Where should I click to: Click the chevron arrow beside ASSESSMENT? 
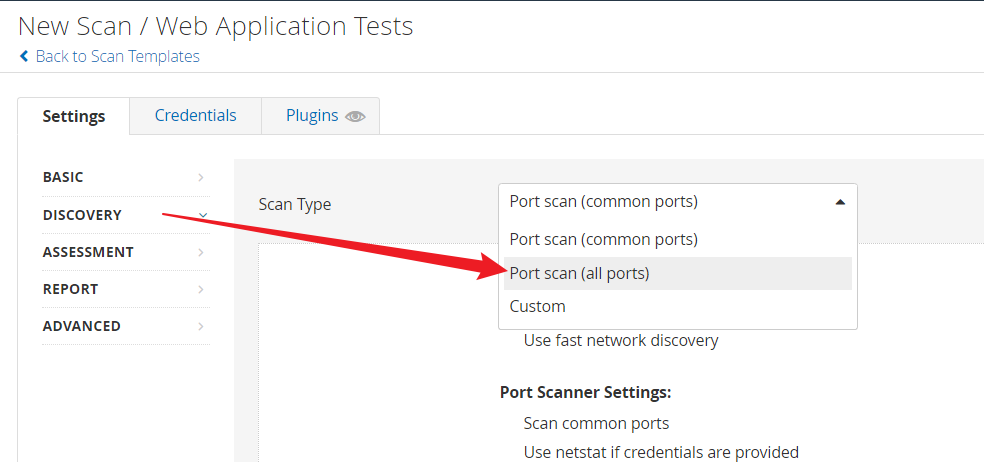[x=201, y=253]
